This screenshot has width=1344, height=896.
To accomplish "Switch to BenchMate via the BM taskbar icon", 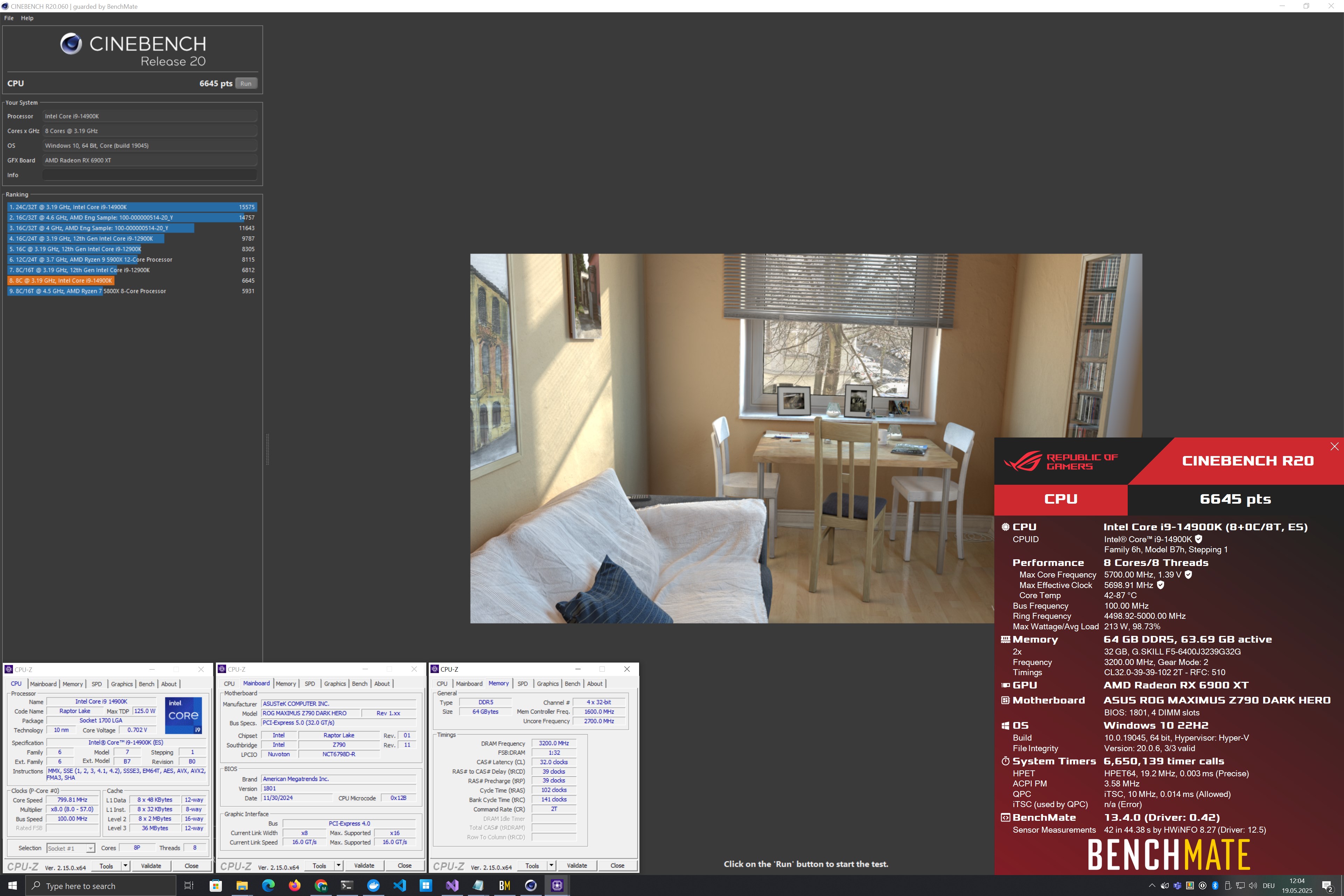I will (505, 886).
